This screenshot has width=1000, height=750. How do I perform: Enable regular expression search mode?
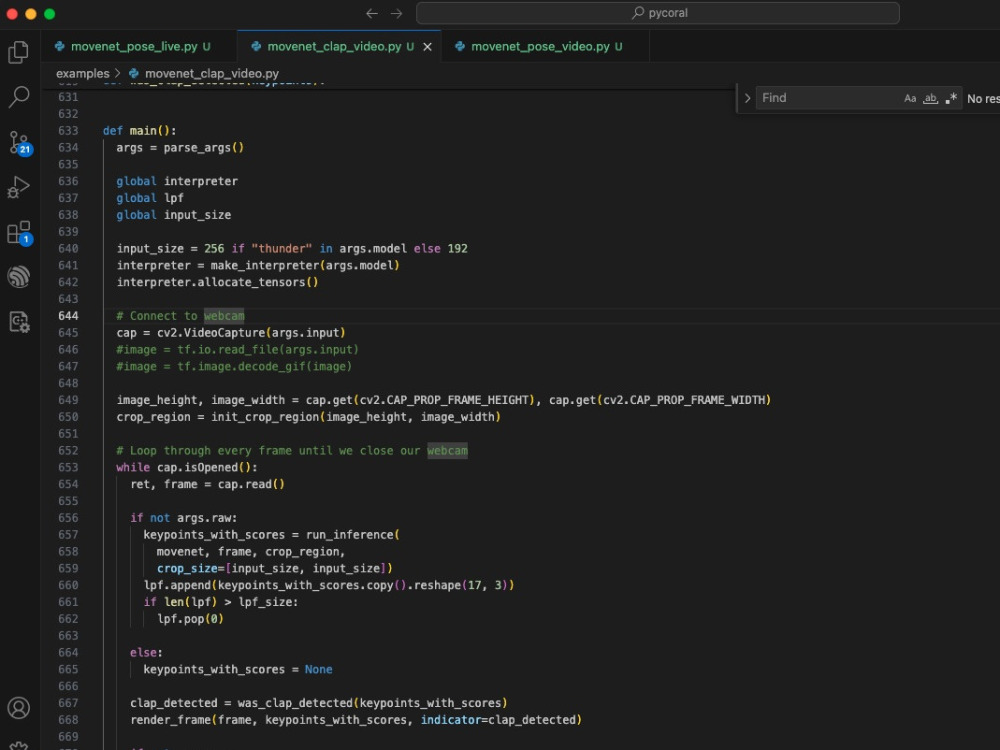click(949, 98)
